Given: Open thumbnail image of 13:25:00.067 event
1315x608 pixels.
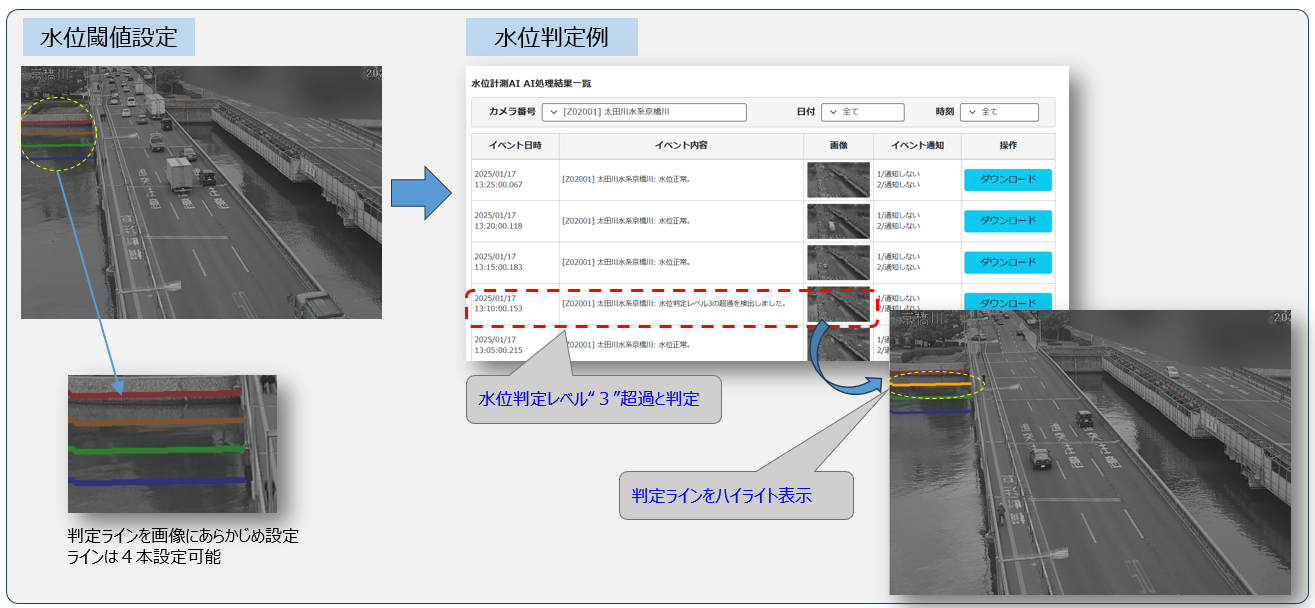Looking at the screenshot, I should 838,180.
